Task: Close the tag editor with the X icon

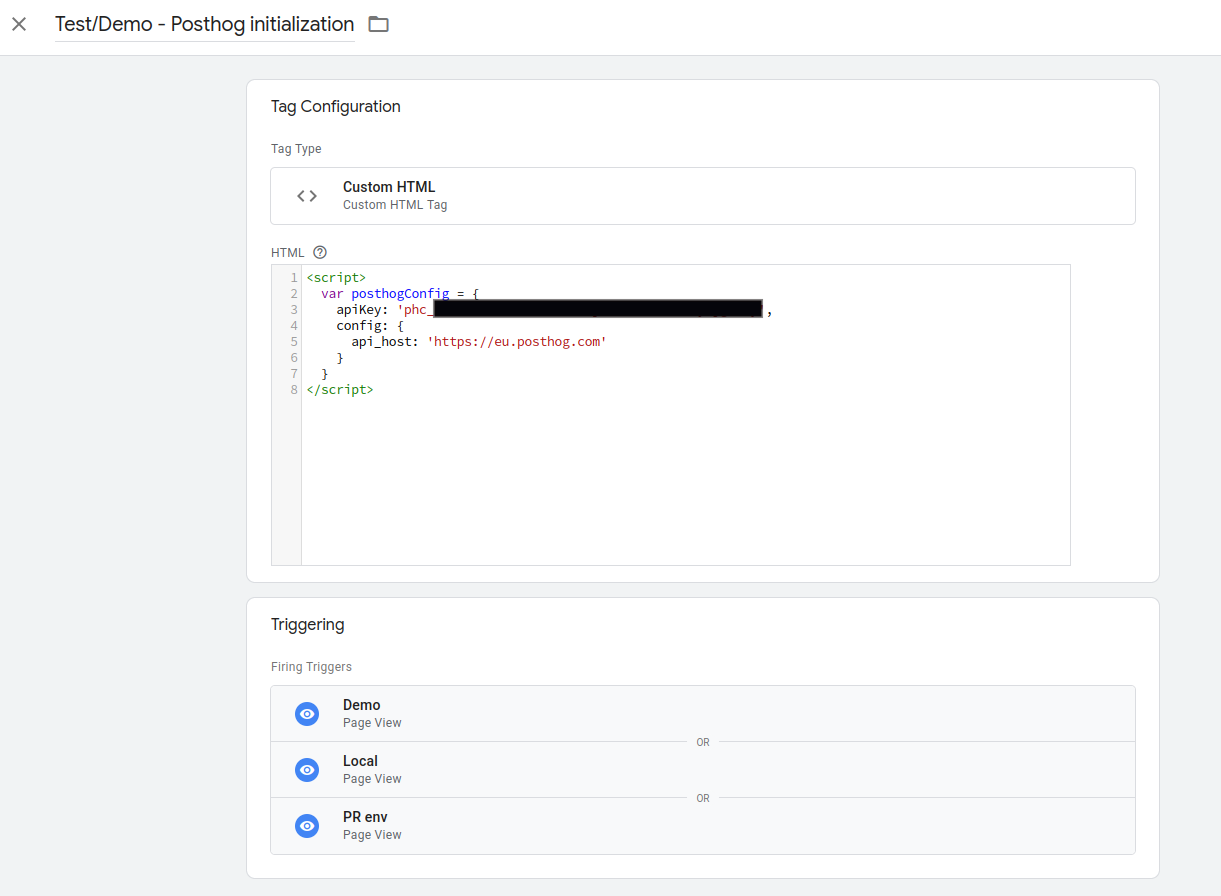Action: tap(19, 24)
